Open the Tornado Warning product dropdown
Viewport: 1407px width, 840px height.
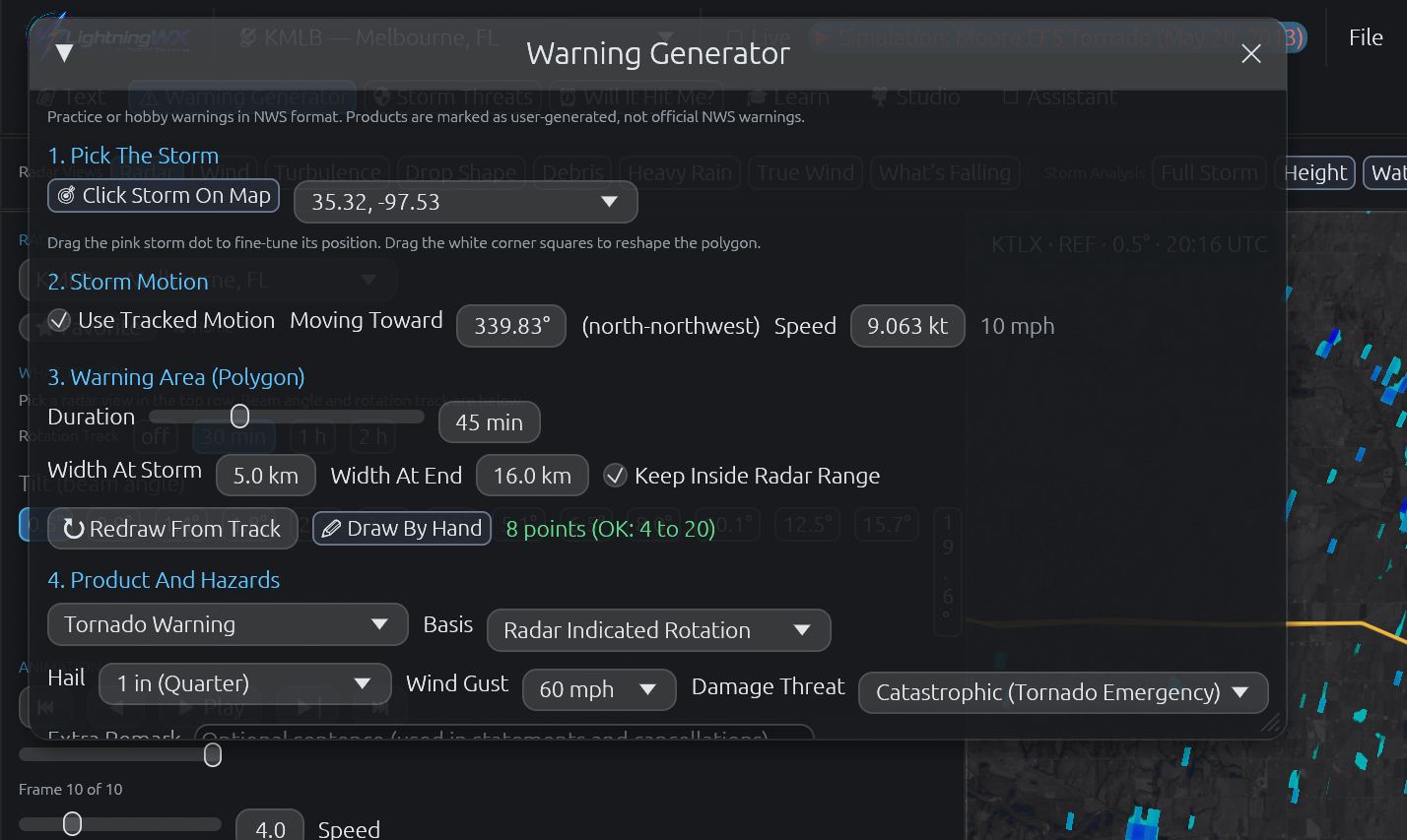[x=228, y=624]
